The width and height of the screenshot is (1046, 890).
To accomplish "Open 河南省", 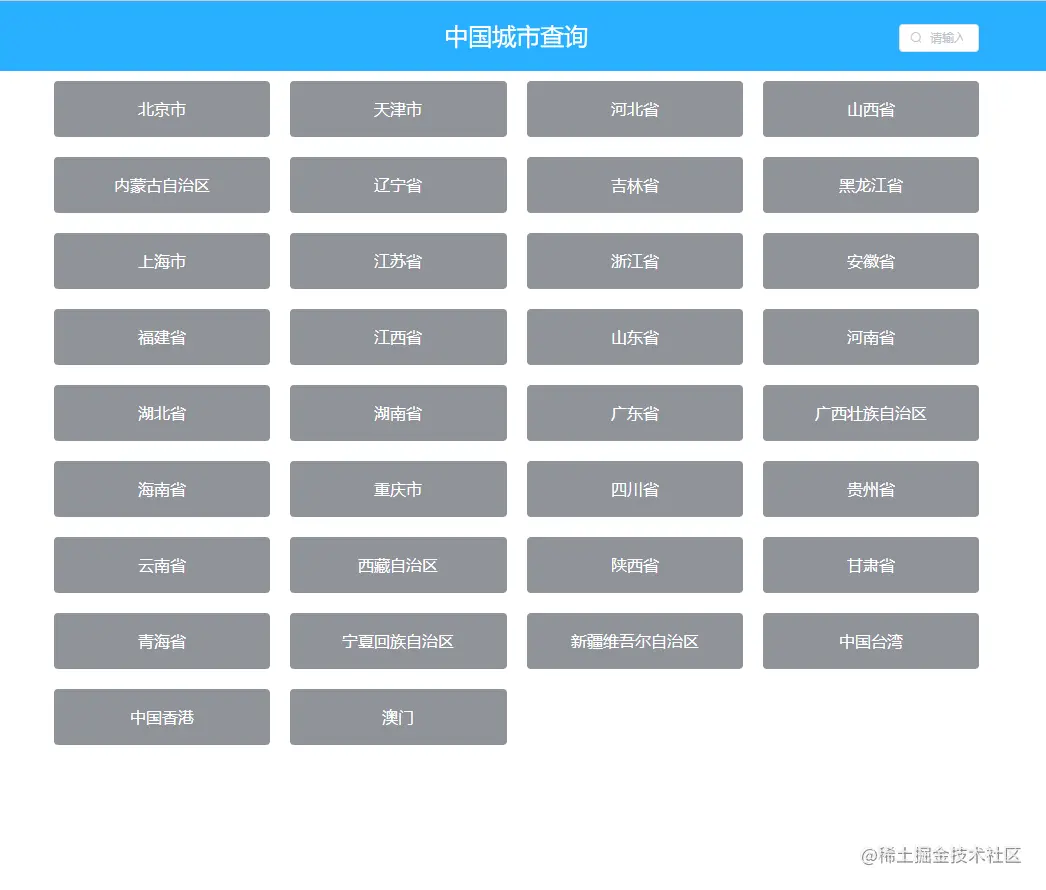I will (x=871, y=338).
